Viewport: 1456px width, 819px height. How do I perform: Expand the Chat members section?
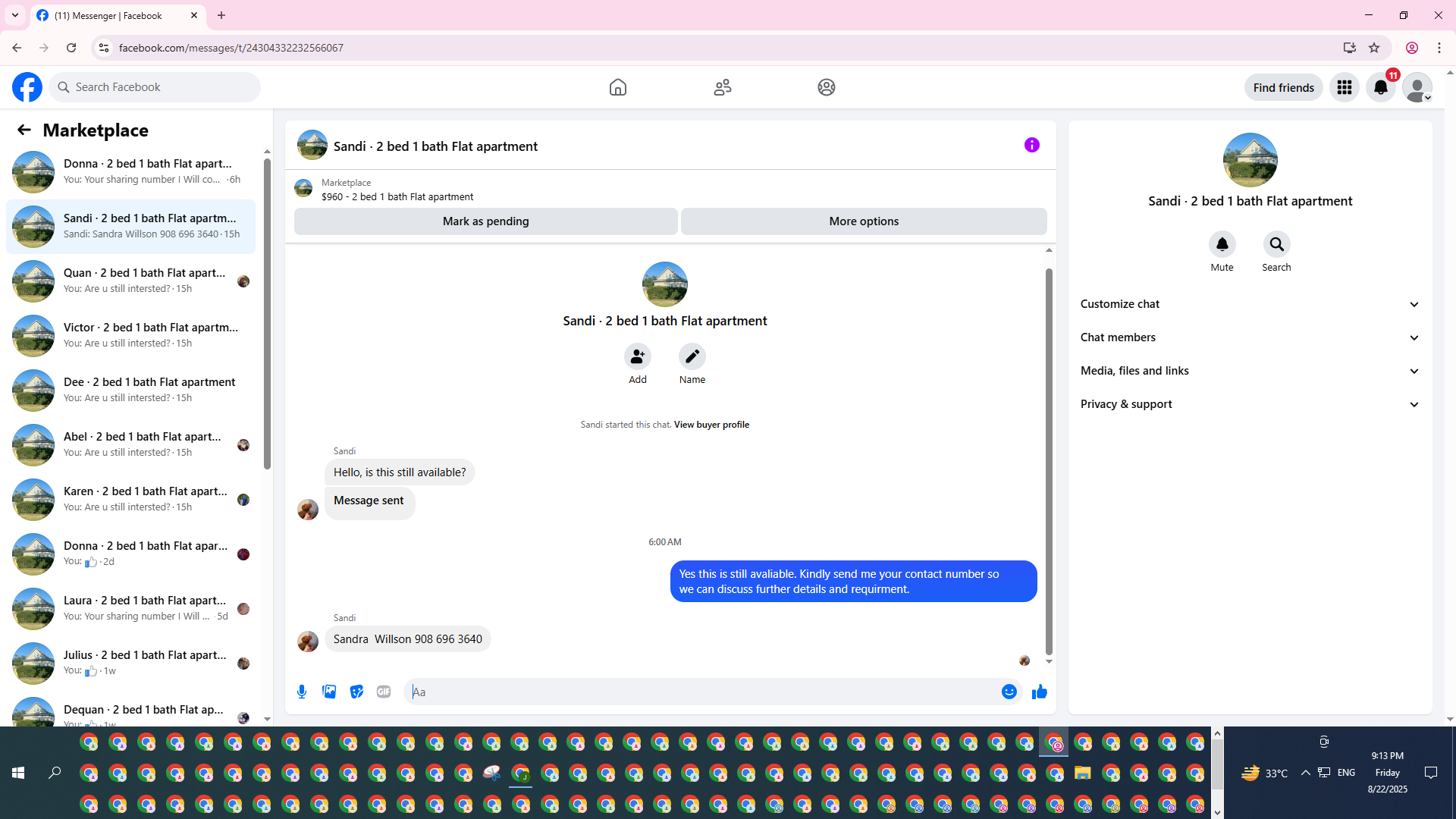1249,337
